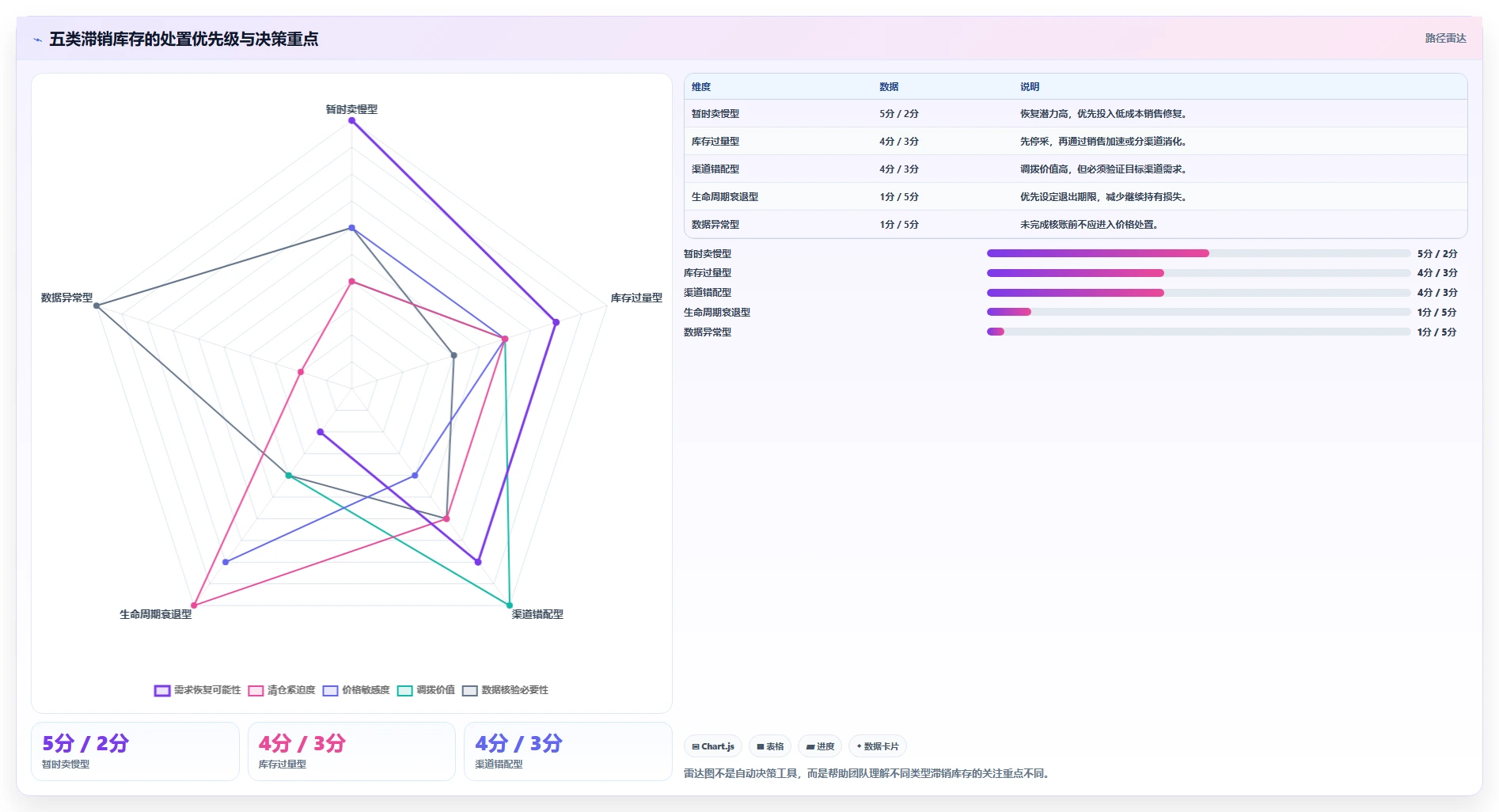Click the 5分 / 2分 value in the table
Viewport: 1499px width, 812px height.
pyautogui.click(x=899, y=114)
